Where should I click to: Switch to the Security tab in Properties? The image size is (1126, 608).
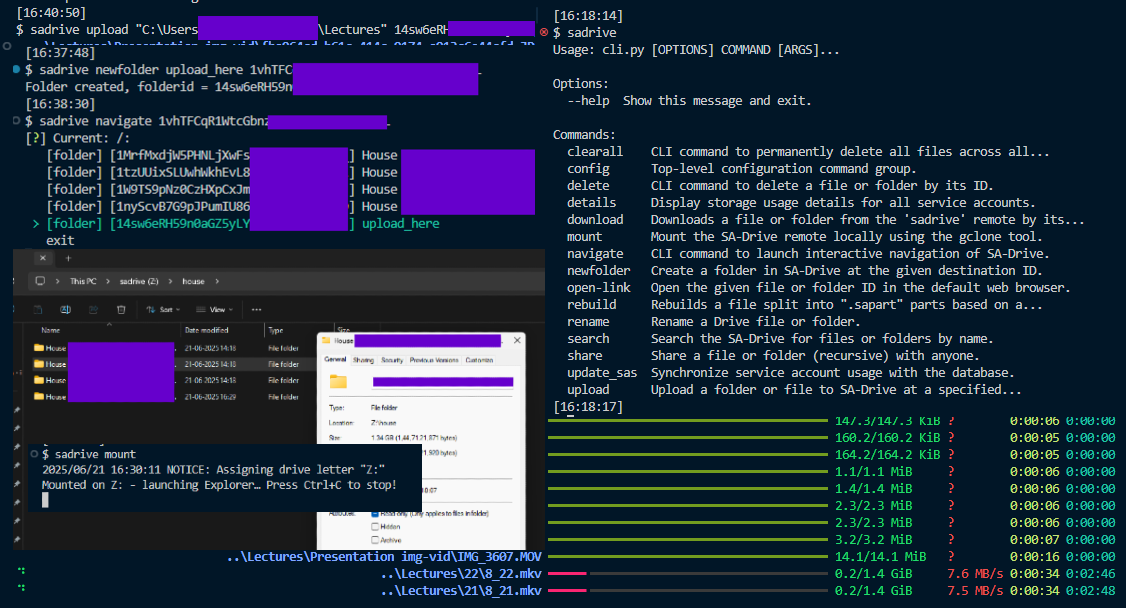coord(392,360)
